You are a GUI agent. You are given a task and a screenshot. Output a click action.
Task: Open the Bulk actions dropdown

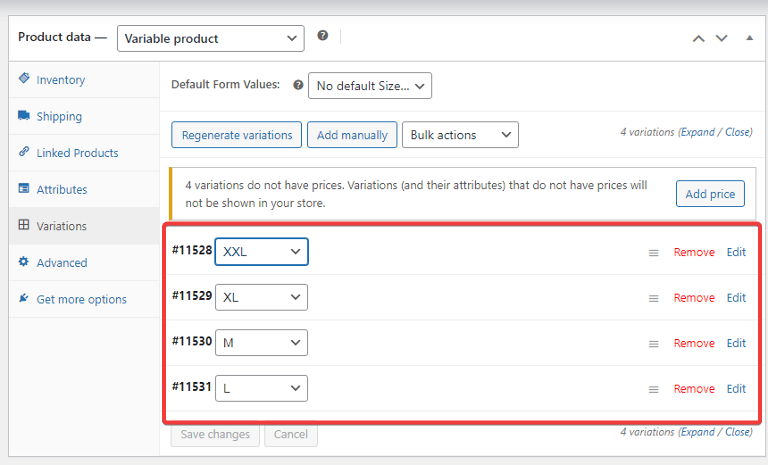[460, 135]
